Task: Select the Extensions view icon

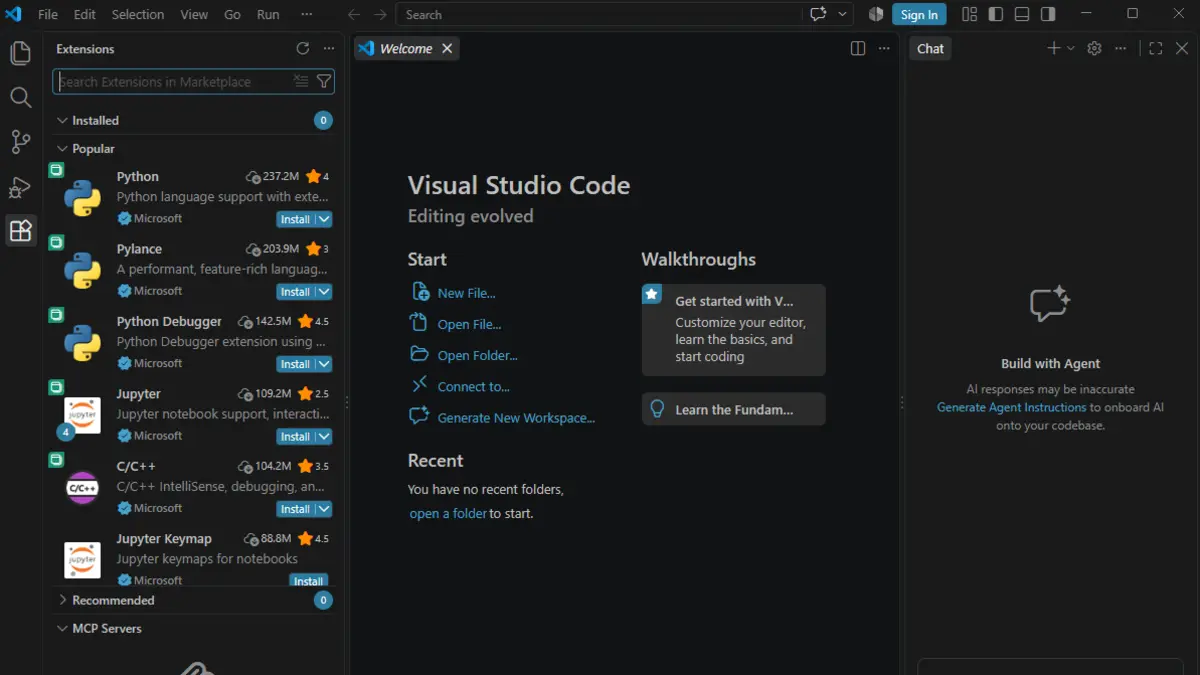Action: click(20, 231)
